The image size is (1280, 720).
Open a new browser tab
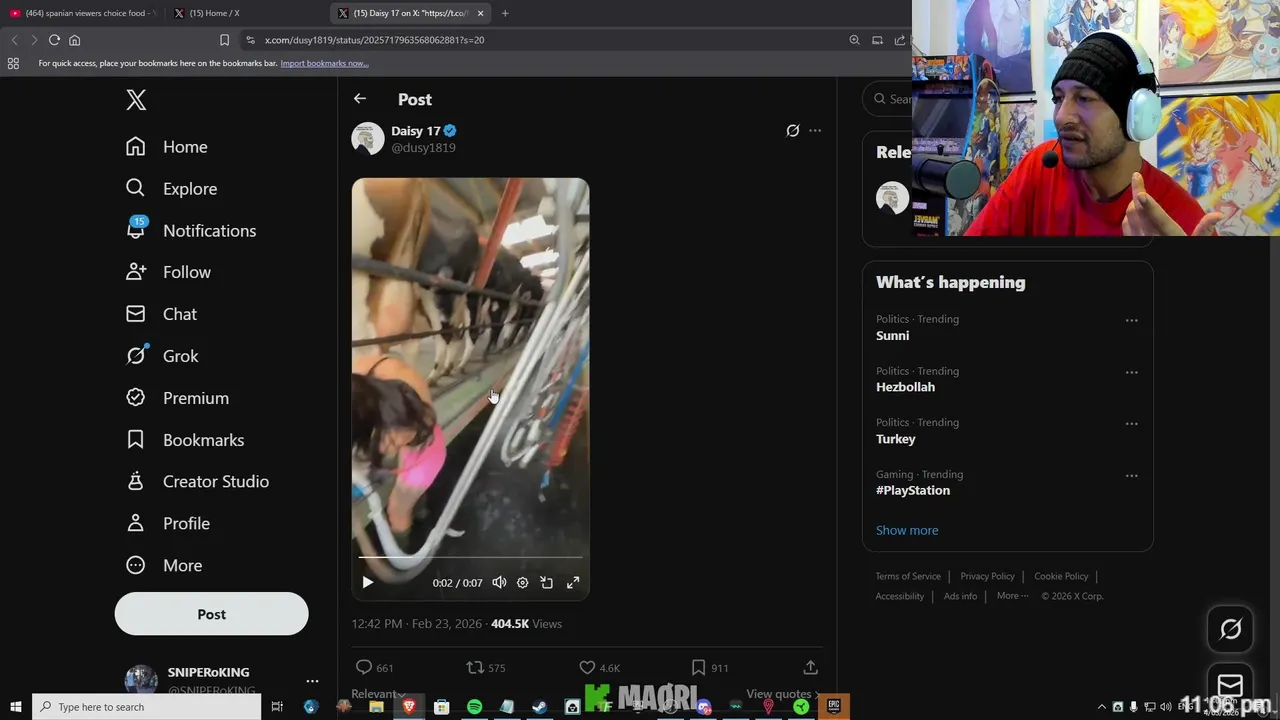coord(505,13)
